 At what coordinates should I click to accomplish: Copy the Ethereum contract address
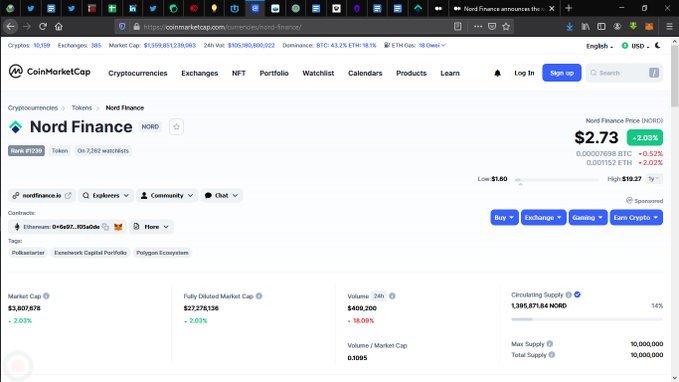tap(105, 227)
